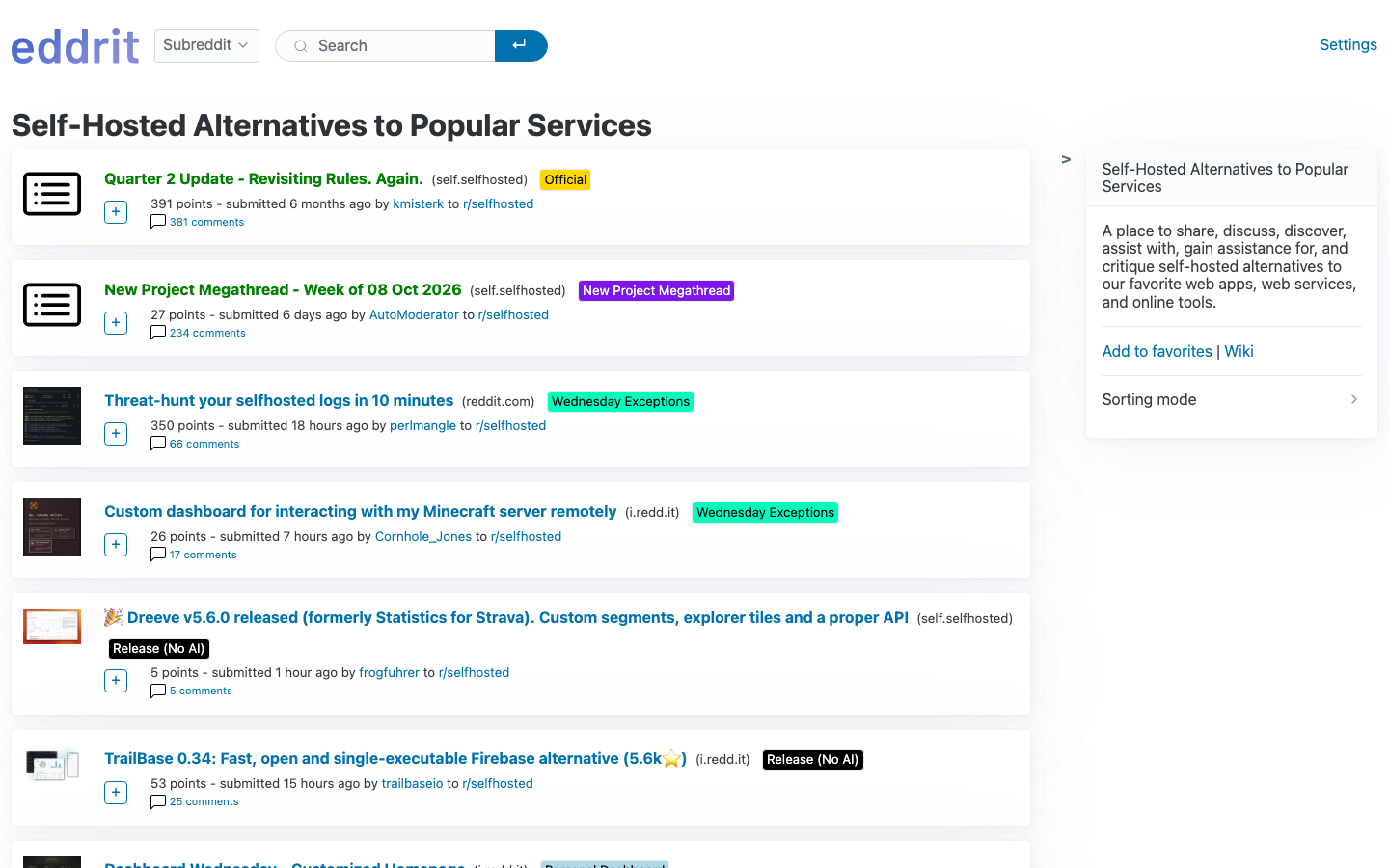This screenshot has height=868, width=1389.
Task: Click the party popper emoji on Dreeve title
Action: tap(114, 616)
